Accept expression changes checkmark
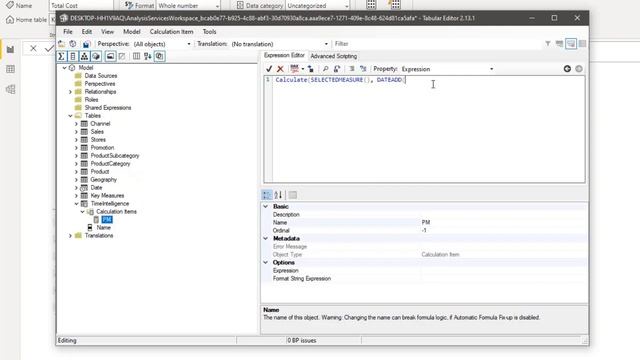The image size is (640, 360). point(269,69)
